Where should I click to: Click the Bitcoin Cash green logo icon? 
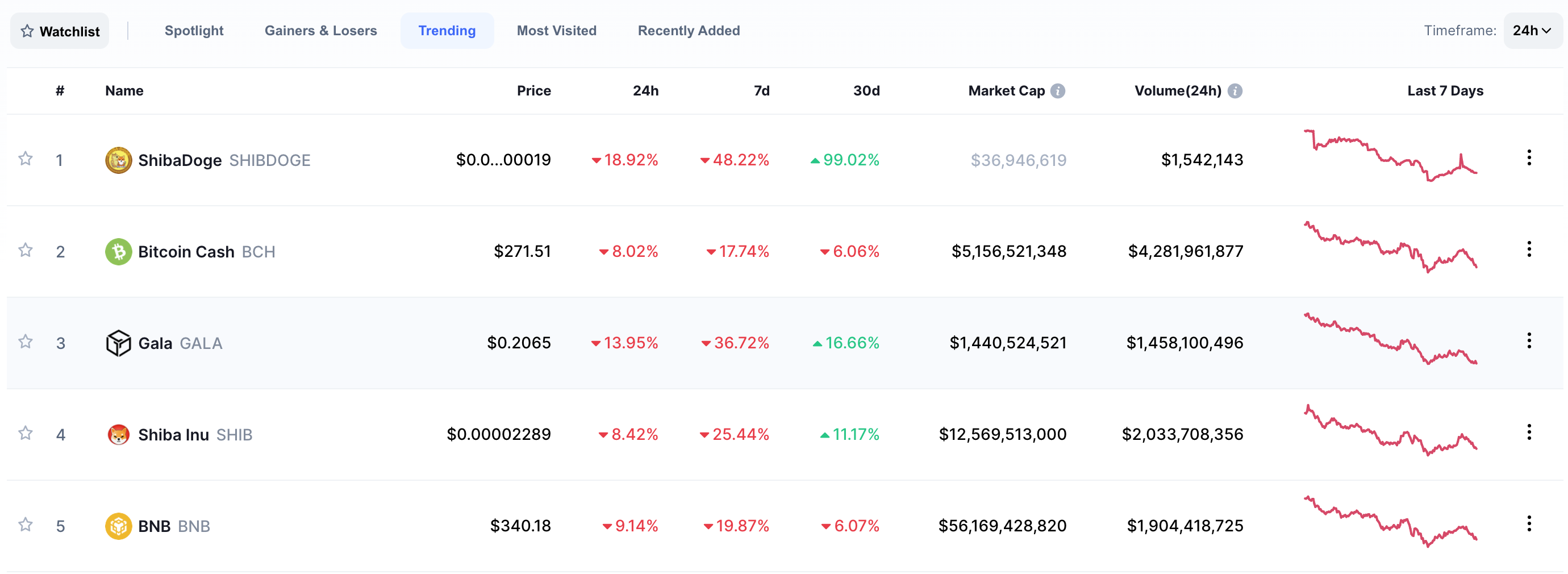119,251
